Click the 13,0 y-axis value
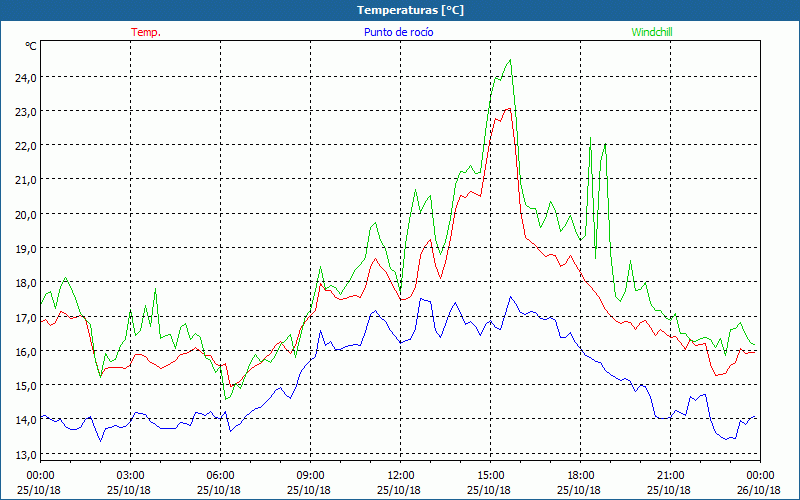800x500 pixels. click(26, 455)
